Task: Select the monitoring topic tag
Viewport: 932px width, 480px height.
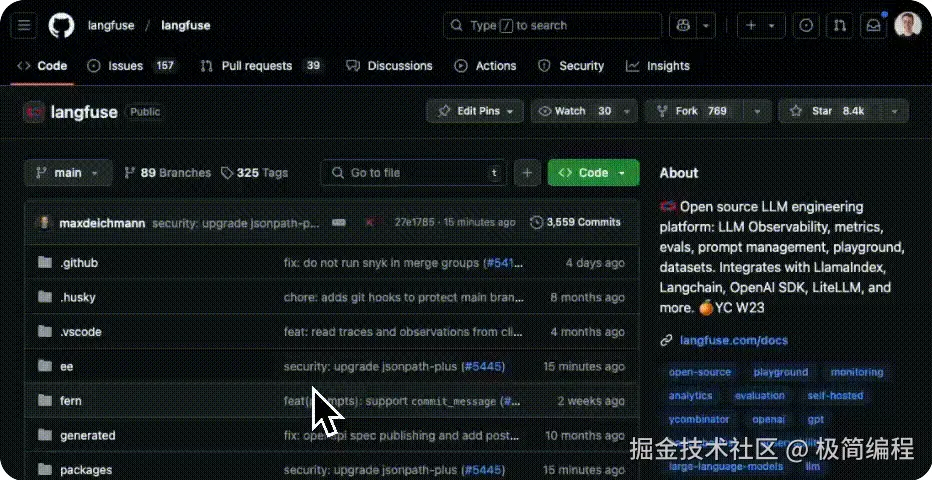Action: coord(857,372)
